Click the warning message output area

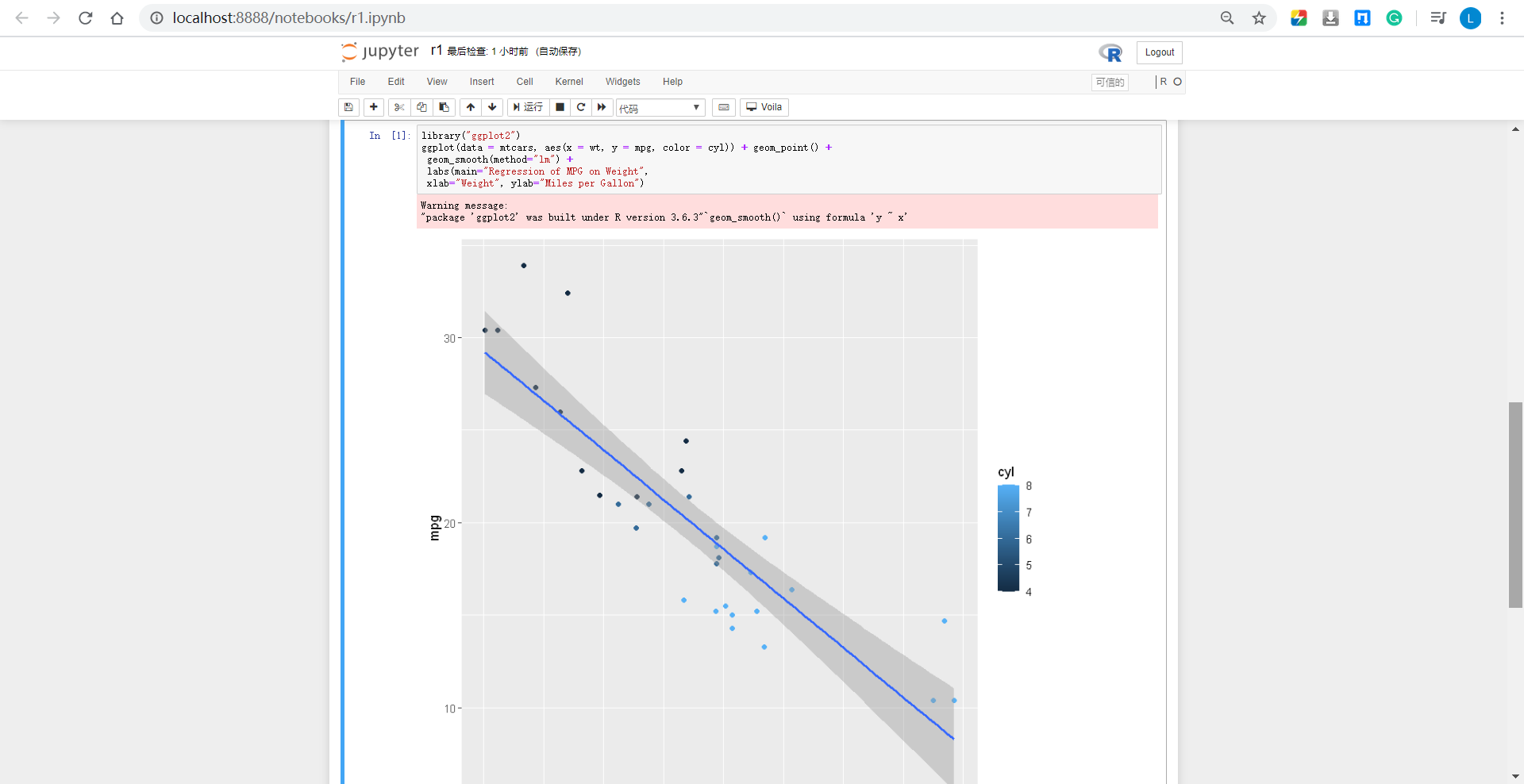787,211
